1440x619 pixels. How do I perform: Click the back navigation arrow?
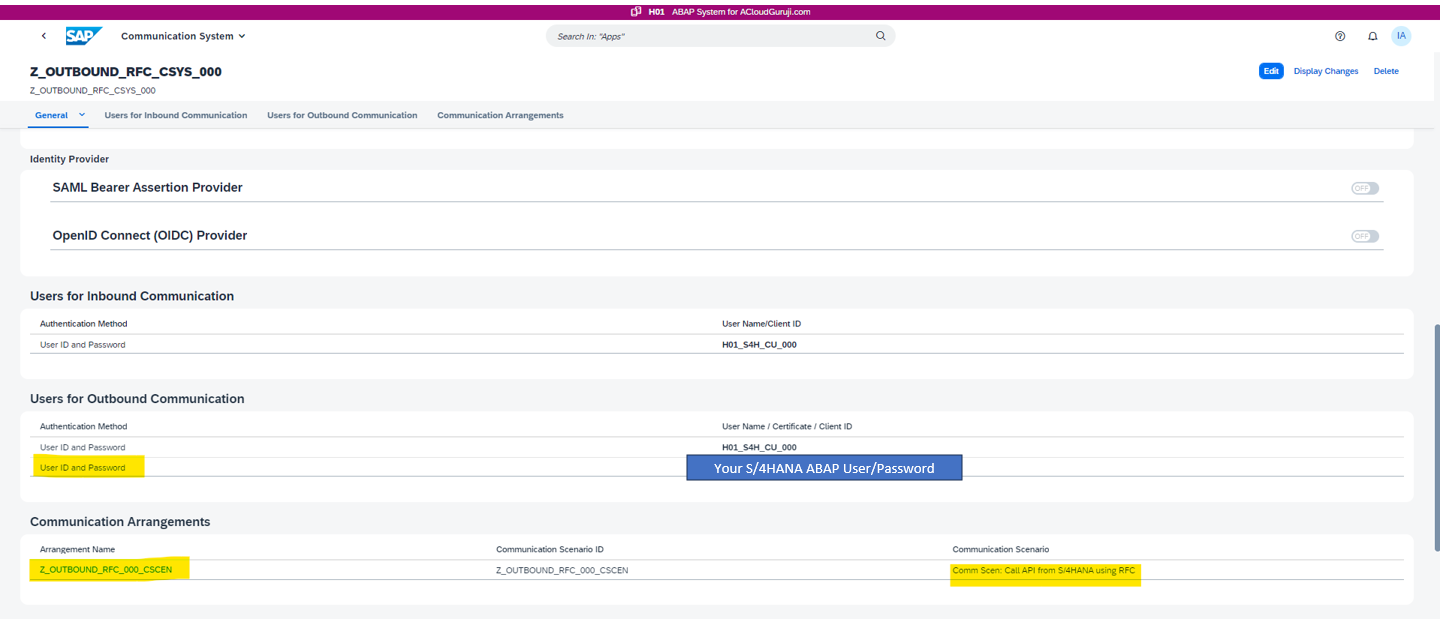(x=44, y=36)
